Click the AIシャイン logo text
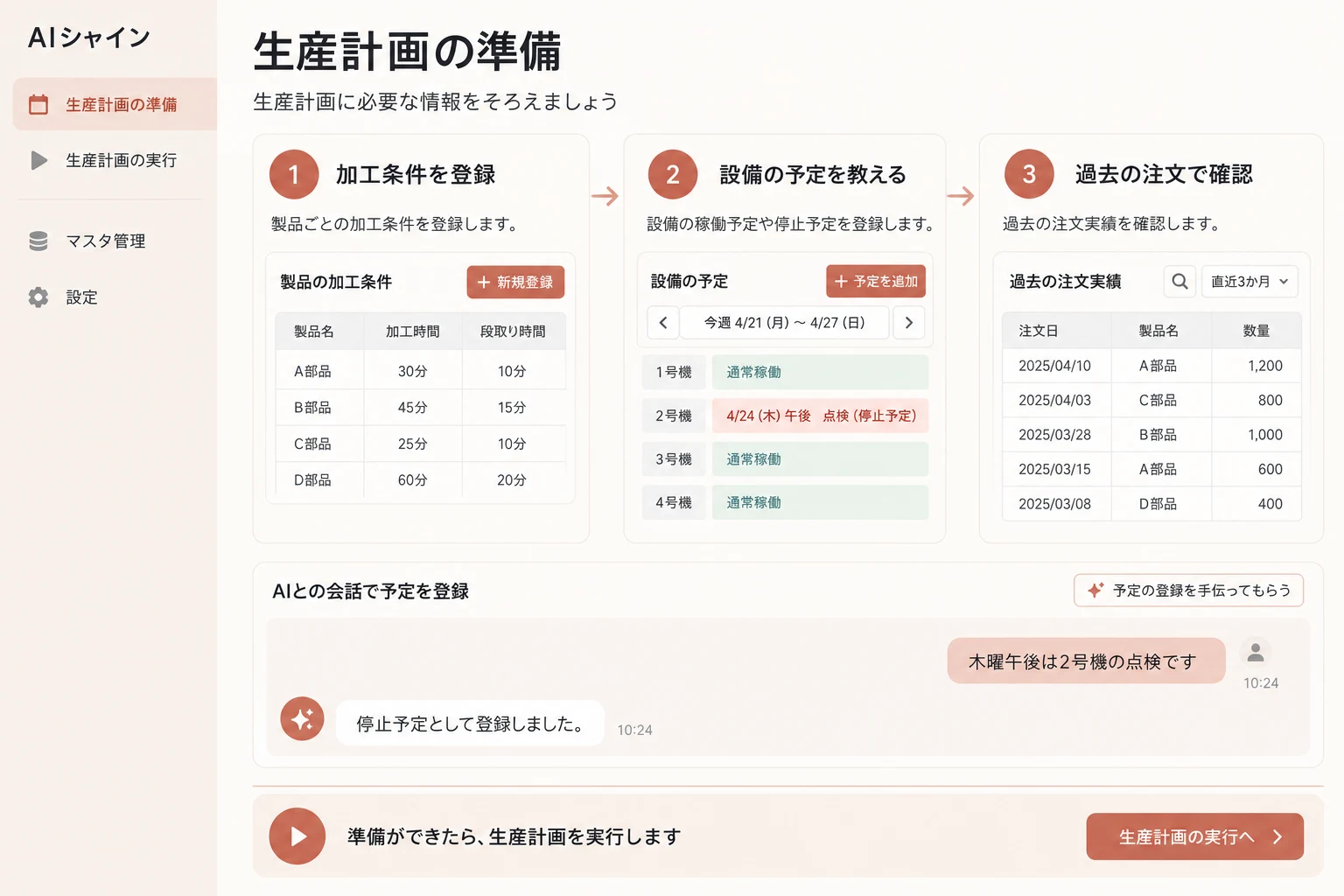This screenshot has width=1344, height=896. coord(89,38)
